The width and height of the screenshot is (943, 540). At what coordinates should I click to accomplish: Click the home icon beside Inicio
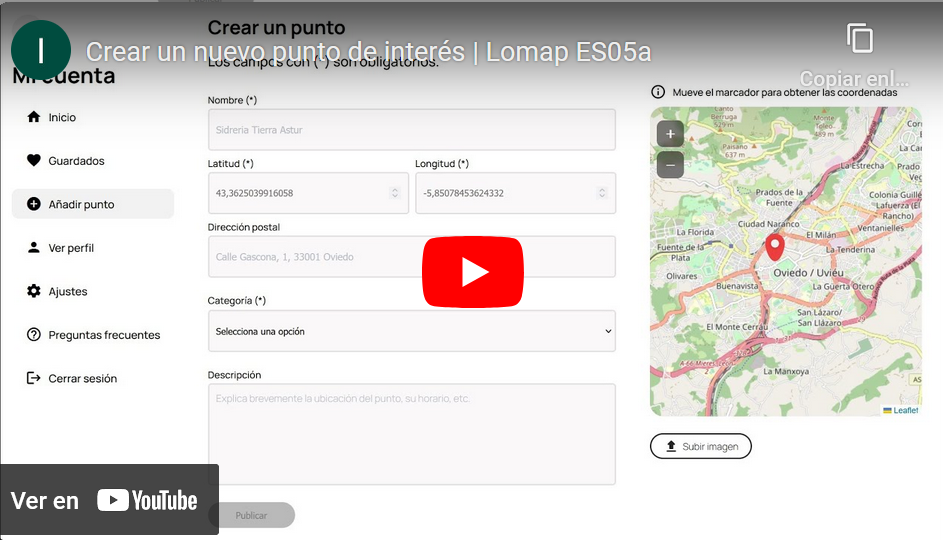coord(34,117)
